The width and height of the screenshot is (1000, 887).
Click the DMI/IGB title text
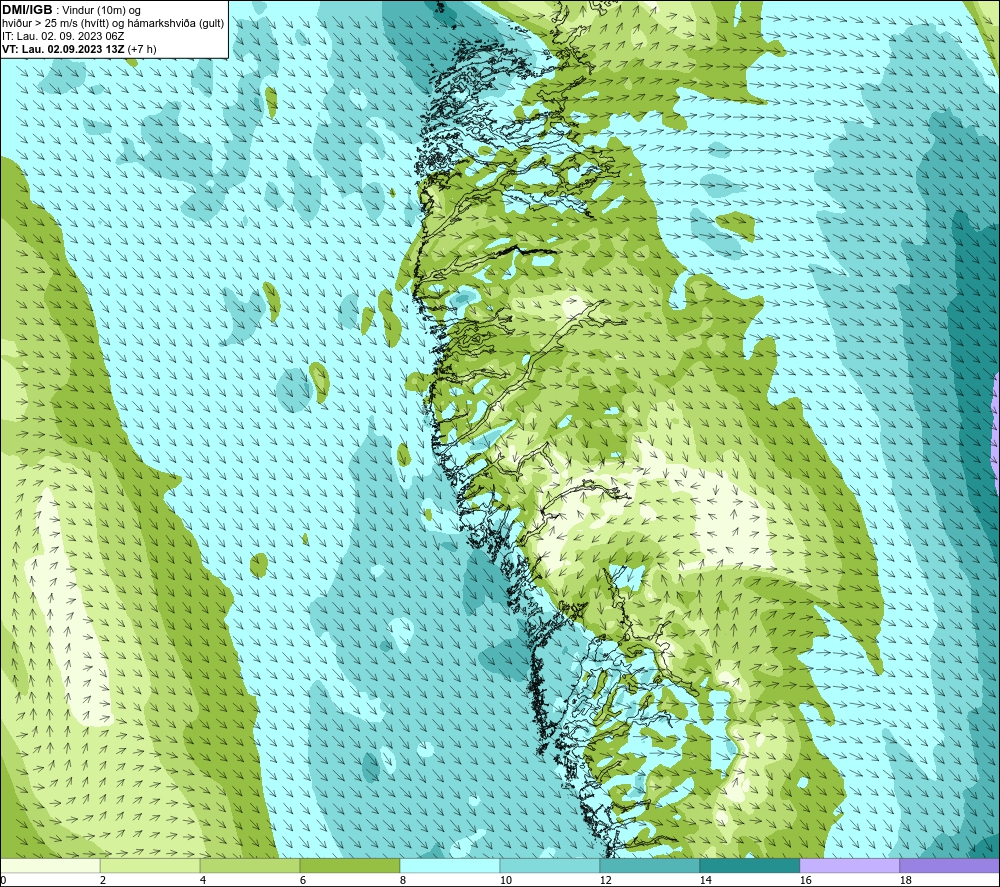pos(27,10)
